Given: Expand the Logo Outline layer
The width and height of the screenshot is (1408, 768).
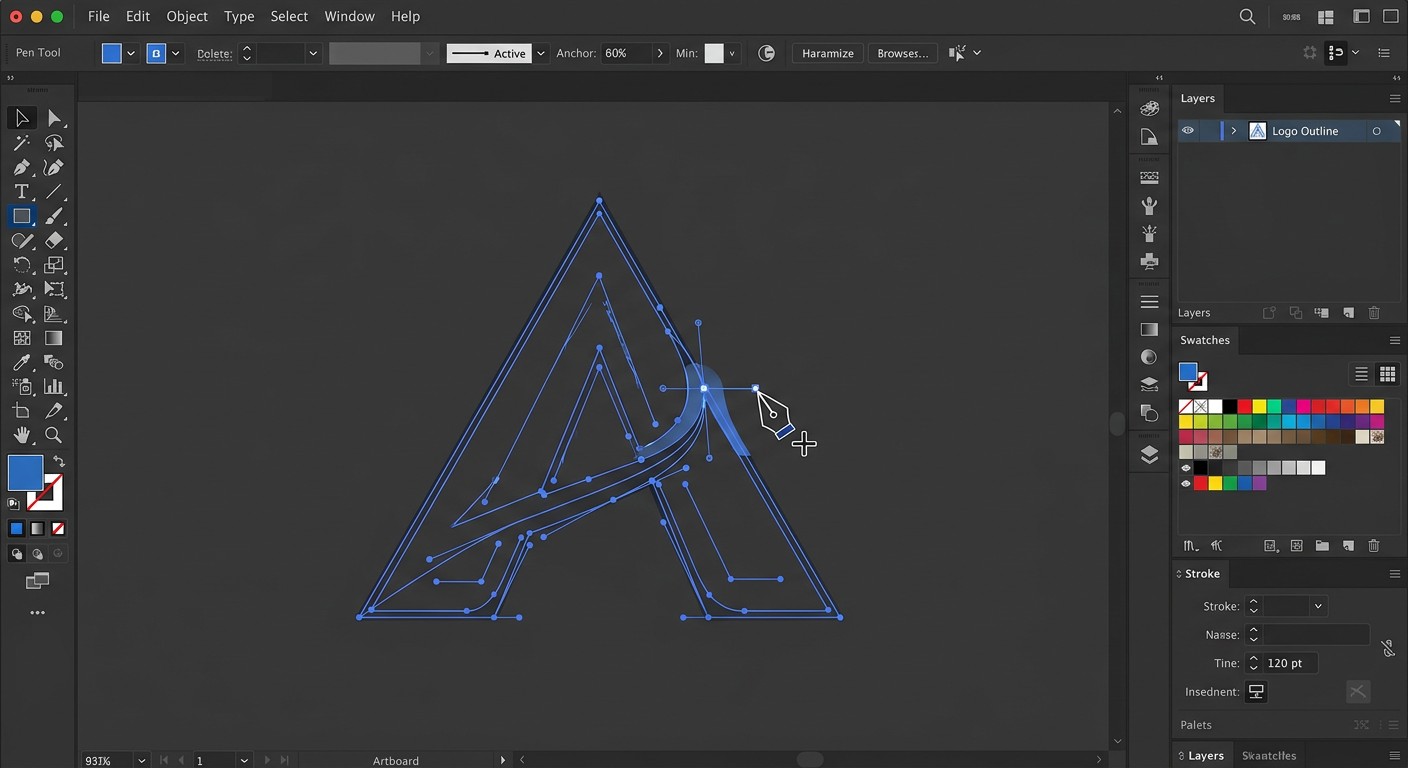Looking at the screenshot, I should click(x=1233, y=131).
